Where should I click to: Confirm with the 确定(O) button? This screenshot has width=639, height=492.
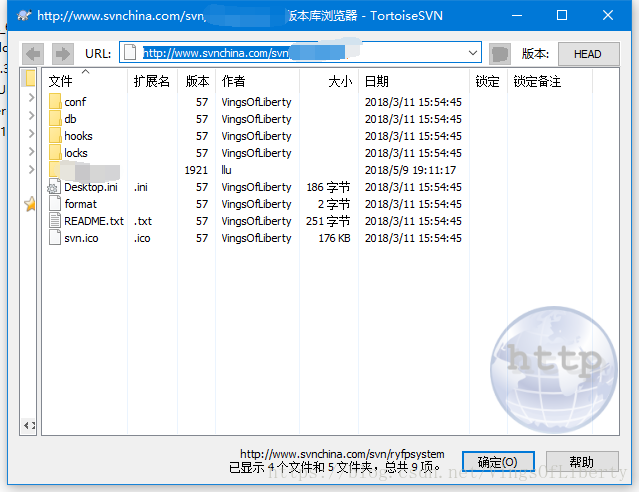[498, 462]
